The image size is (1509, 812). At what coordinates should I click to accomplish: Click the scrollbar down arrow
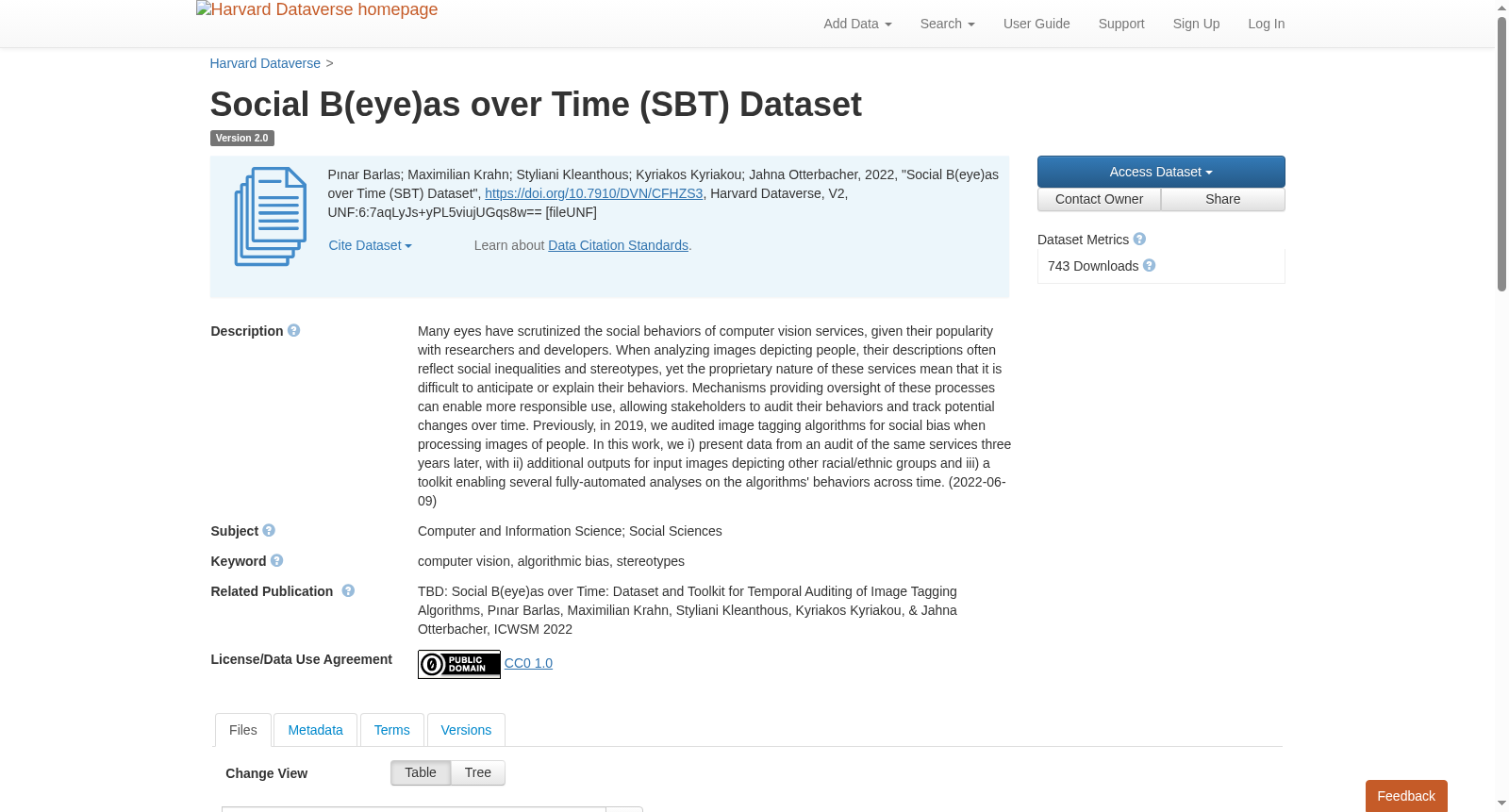point(1501,804)
